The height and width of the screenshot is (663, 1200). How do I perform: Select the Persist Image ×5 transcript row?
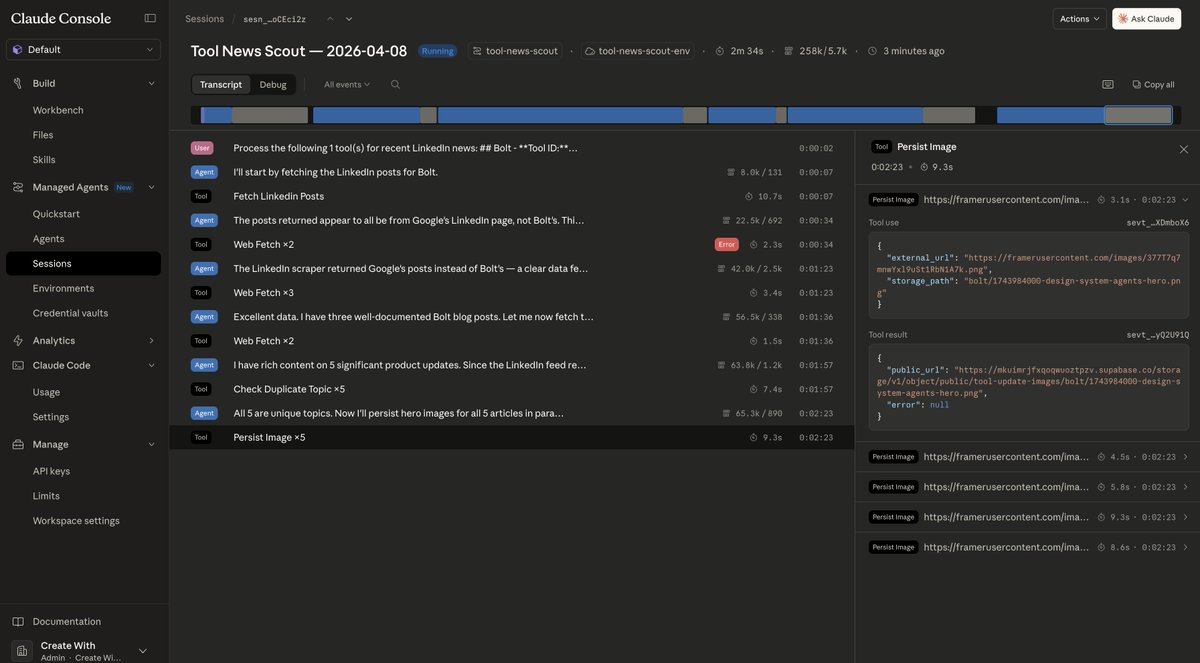coord(512,437)
